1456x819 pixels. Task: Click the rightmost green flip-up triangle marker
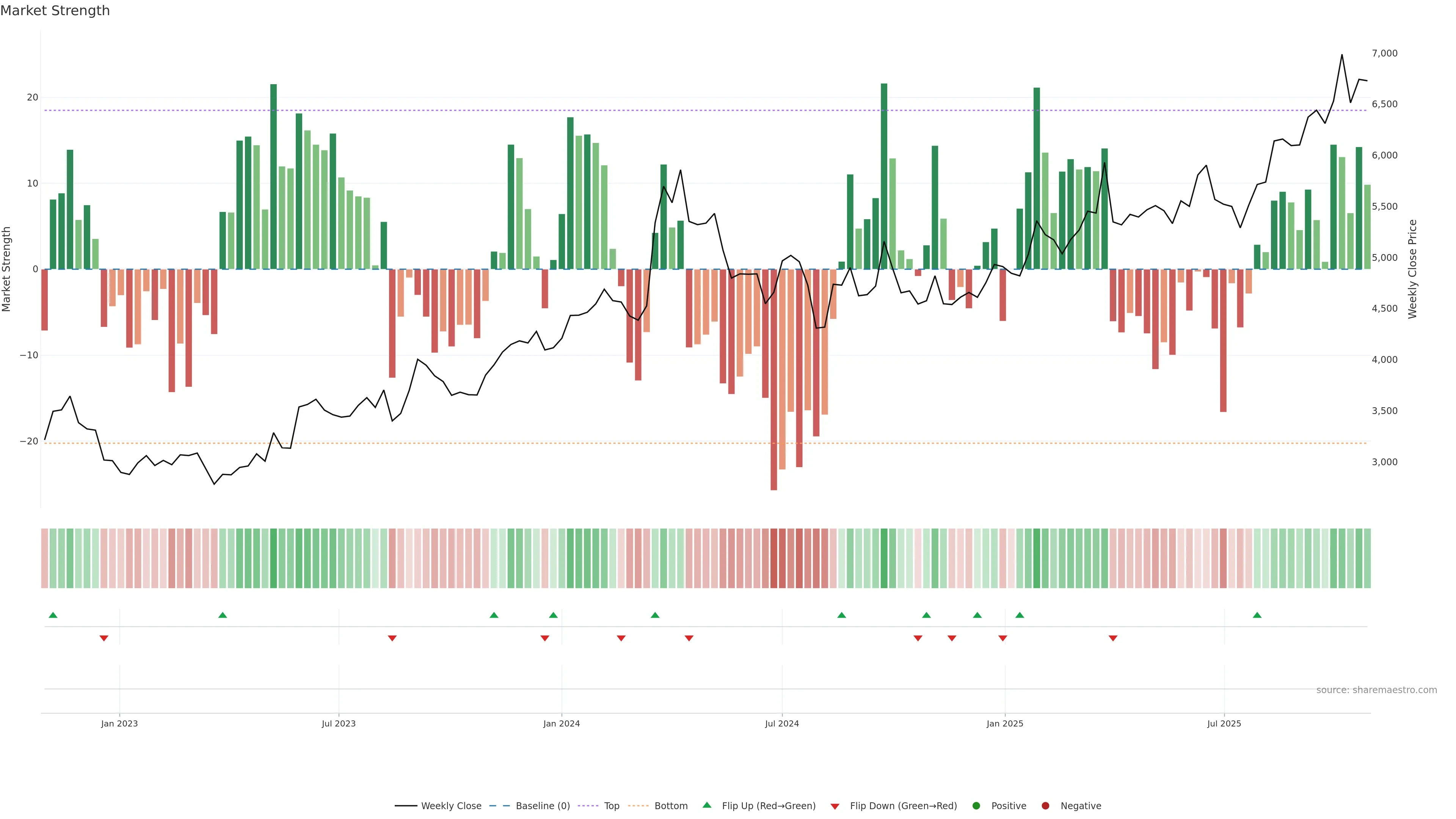tap(1257, 615)
